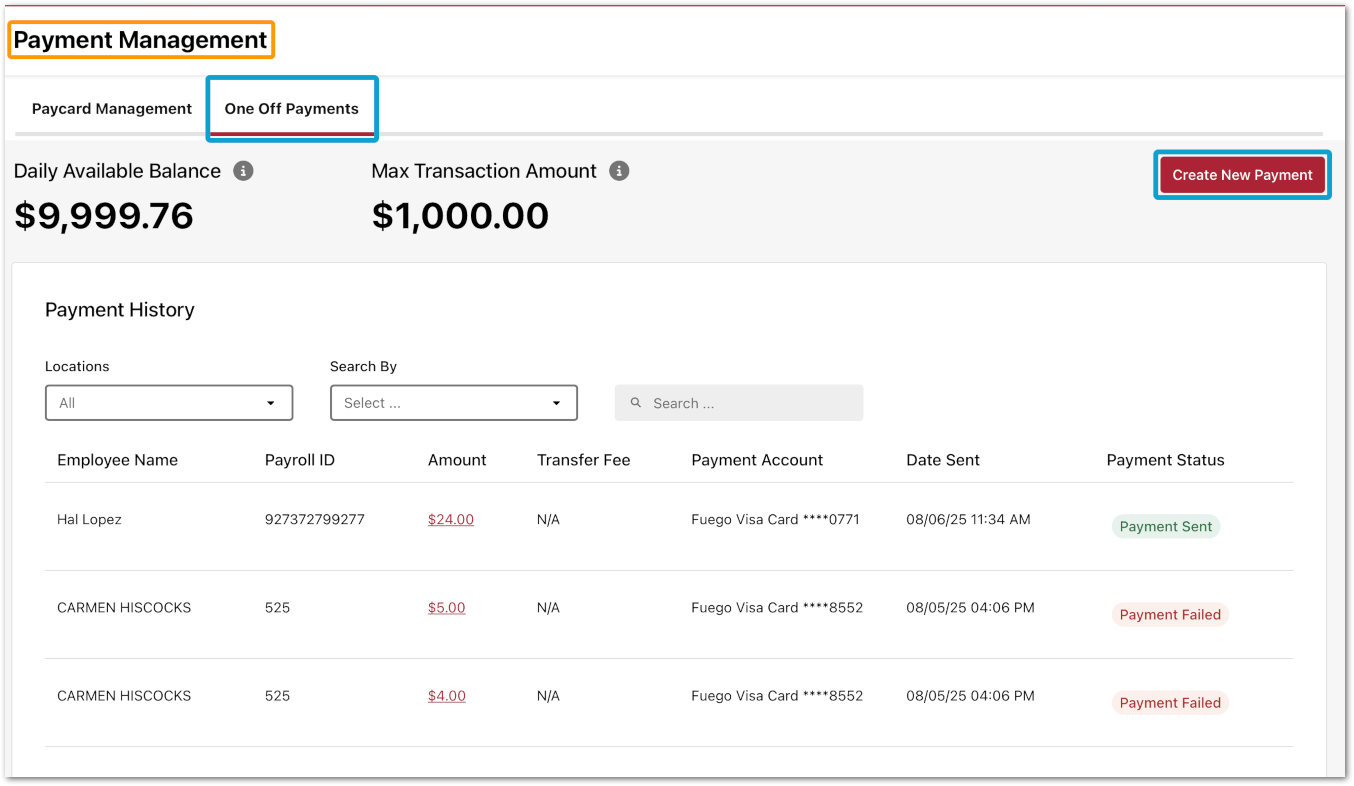Viewport: 1354px width, 786px height.
Task: Open the Locations dropdown
Action: (169, 403)
